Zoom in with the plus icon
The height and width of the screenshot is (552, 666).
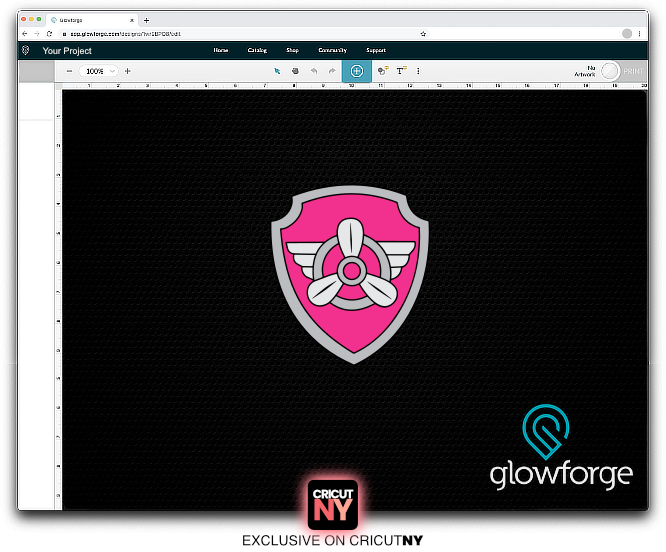click(127, 71)
